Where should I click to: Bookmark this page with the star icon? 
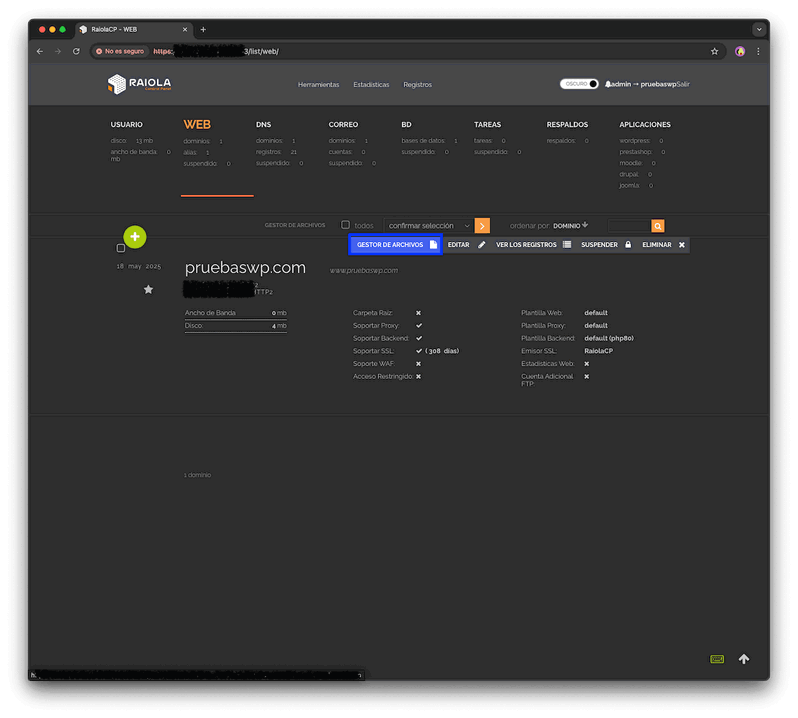714,51
